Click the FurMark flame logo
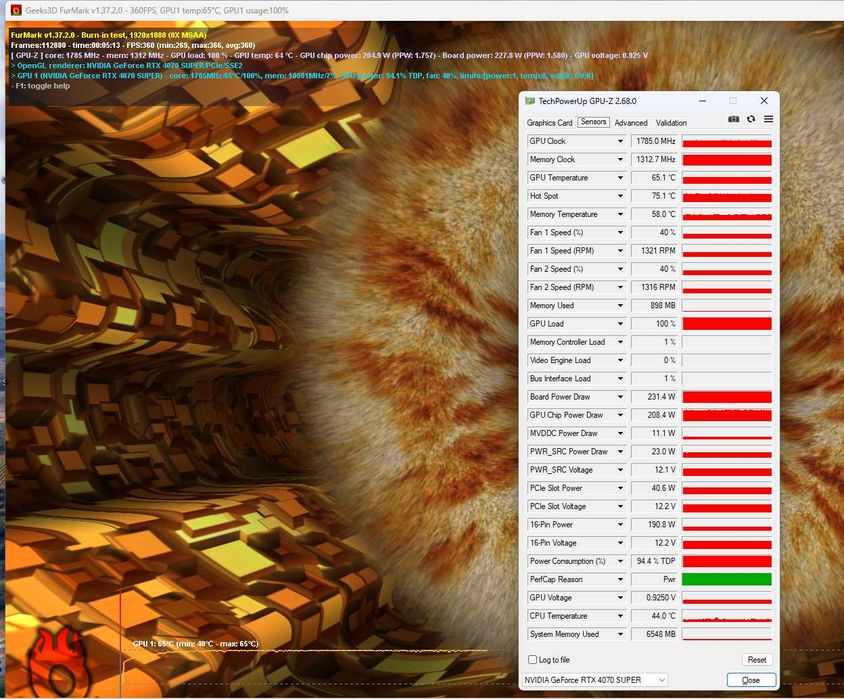This screenshot has height=699, width=844. [58, 663]
